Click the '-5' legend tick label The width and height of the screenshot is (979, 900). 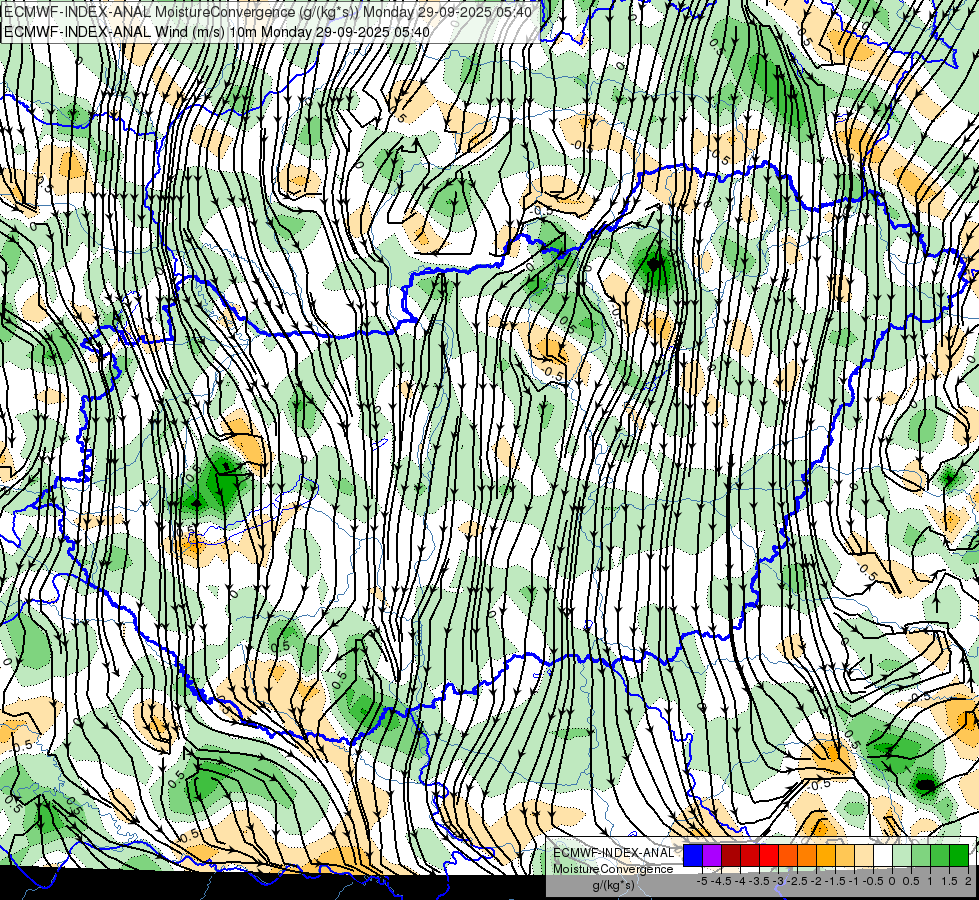[x=702, y=881]
